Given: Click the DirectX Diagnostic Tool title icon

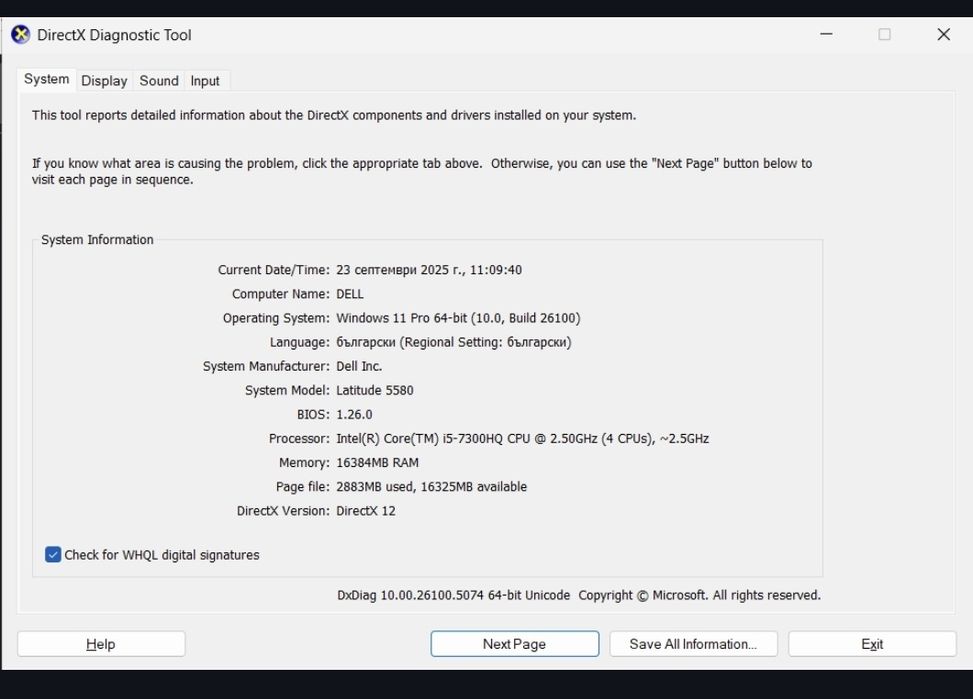Looking at the screenshot, I should [x=20, y=35].
